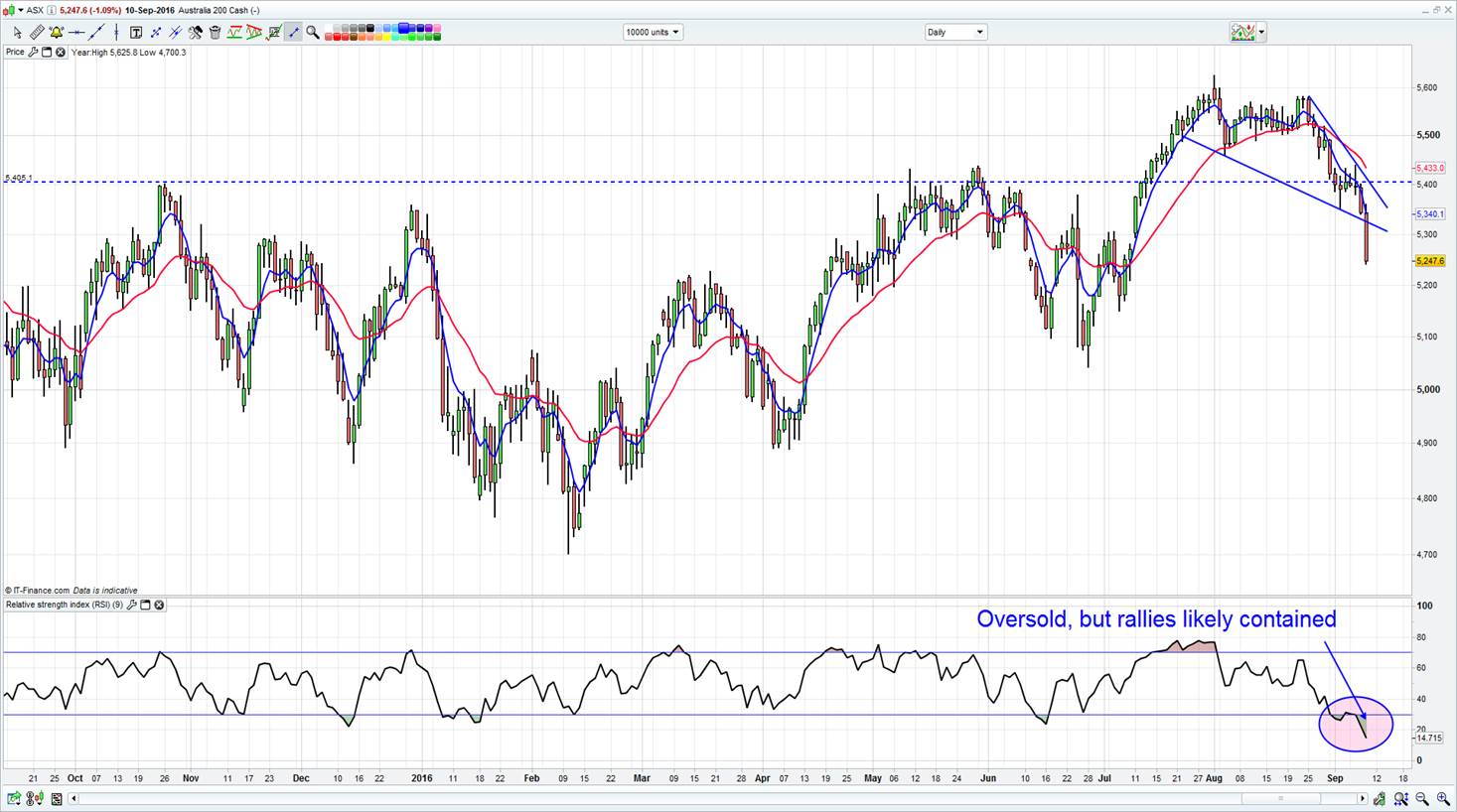This screenshot has height=812, width=1457.
Task: Maximize the RSI panel window icon
Action: 145,605
